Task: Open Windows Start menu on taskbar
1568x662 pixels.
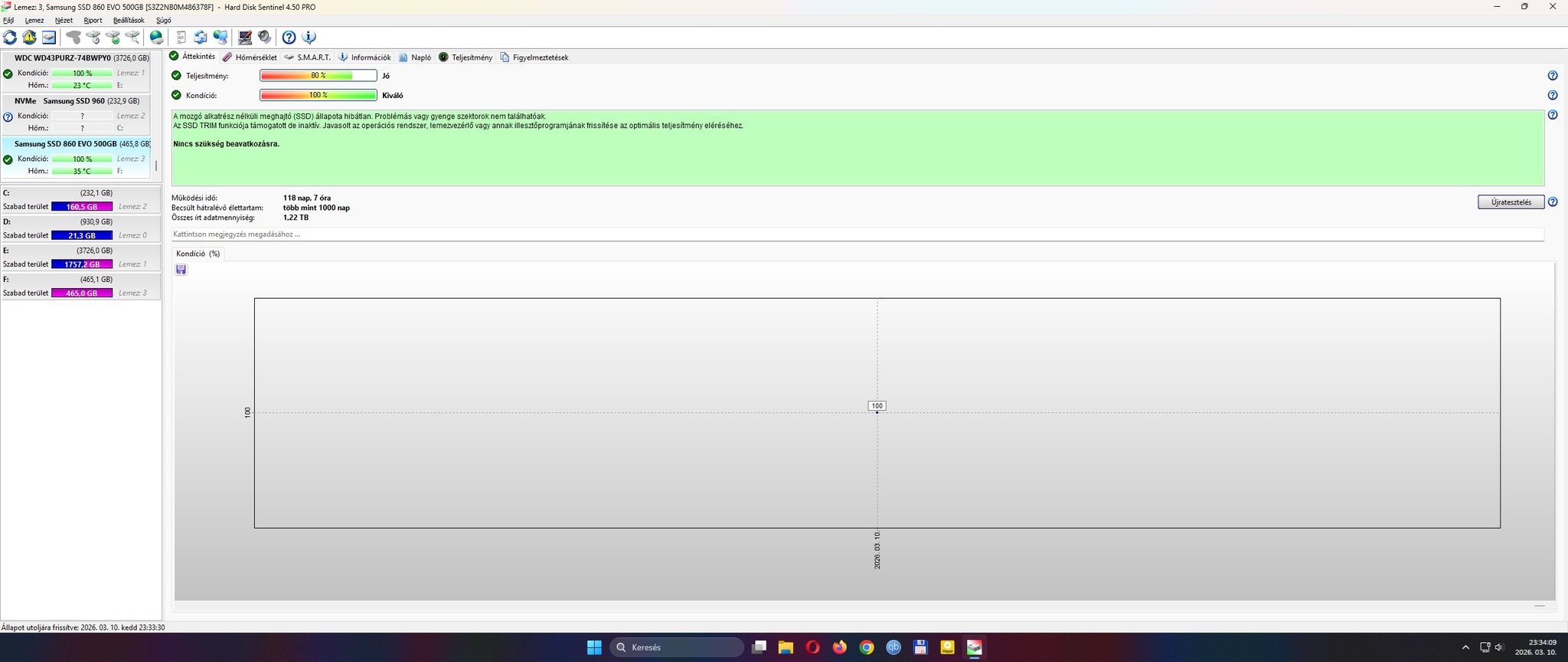Action: tap(594, 647)
